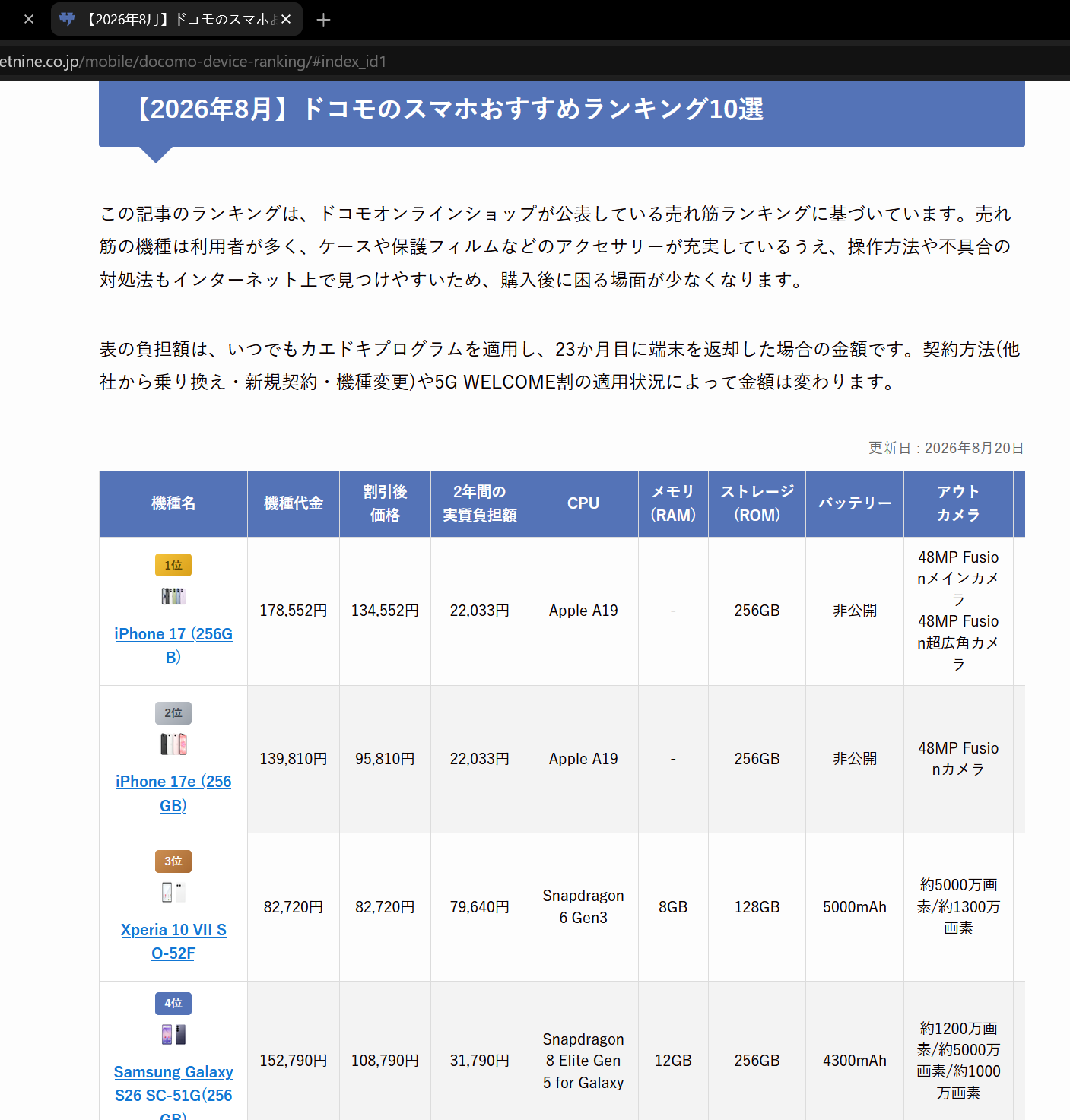This screenshot has width=1070, height=1120.
Task: Open the iPhone 17 (256GB) link
Action: click(173, 646)
